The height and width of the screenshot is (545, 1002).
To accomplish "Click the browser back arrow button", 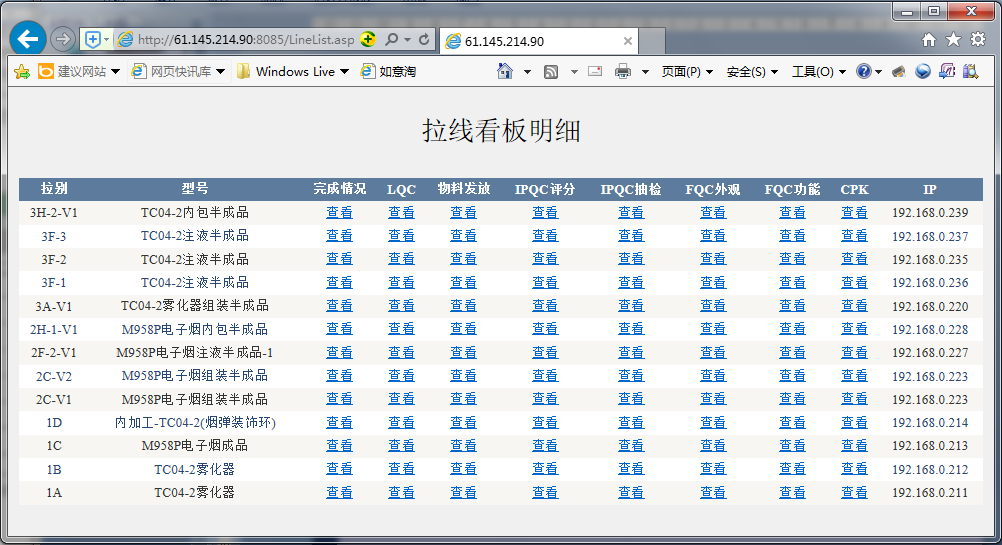I will click(x=28, y=39).
